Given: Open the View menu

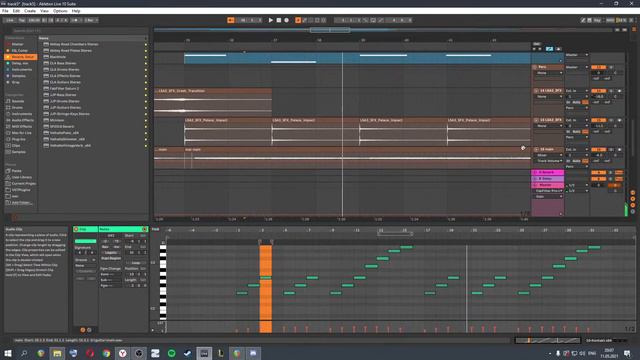Looking at the screenshot, I should pyautogui.click(x=44, y=11).
